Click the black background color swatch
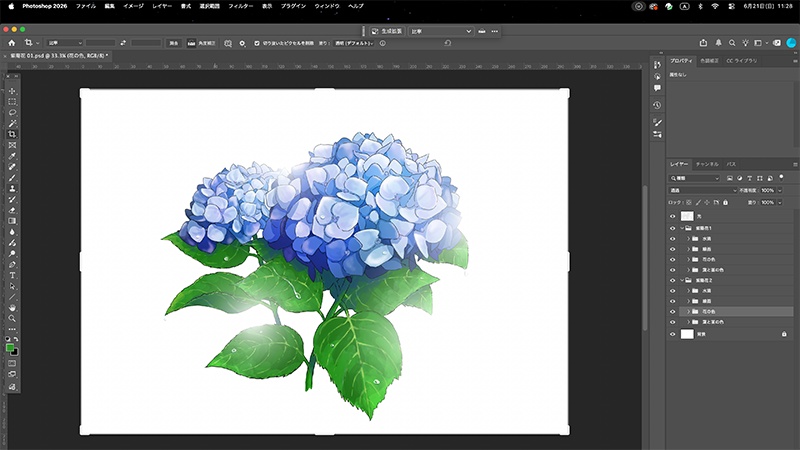 coord(15,353)
